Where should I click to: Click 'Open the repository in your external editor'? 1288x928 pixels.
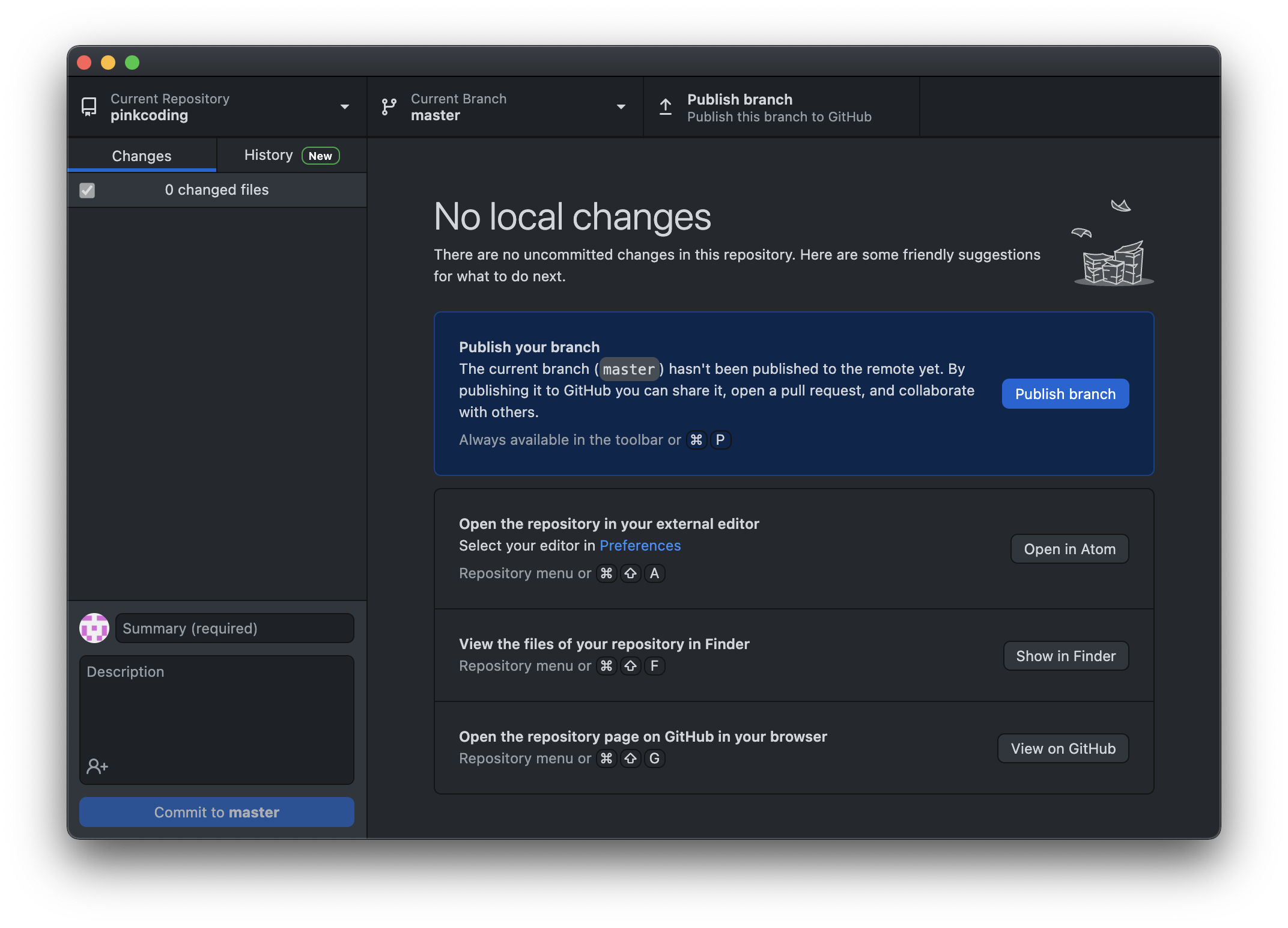pos(609,524)
